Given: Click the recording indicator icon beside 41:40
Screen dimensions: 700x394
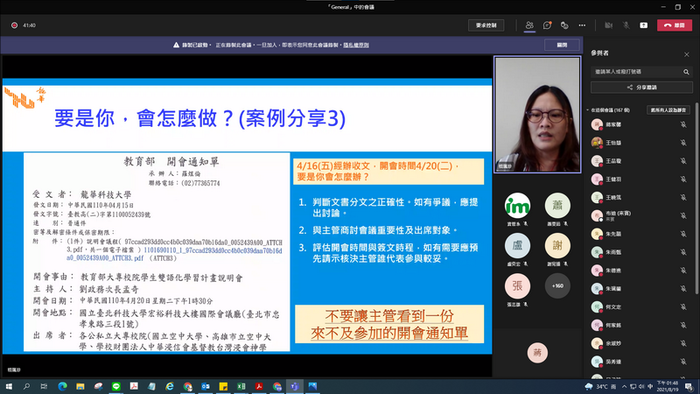Looking at the screenshot, I should pos(14,25).
